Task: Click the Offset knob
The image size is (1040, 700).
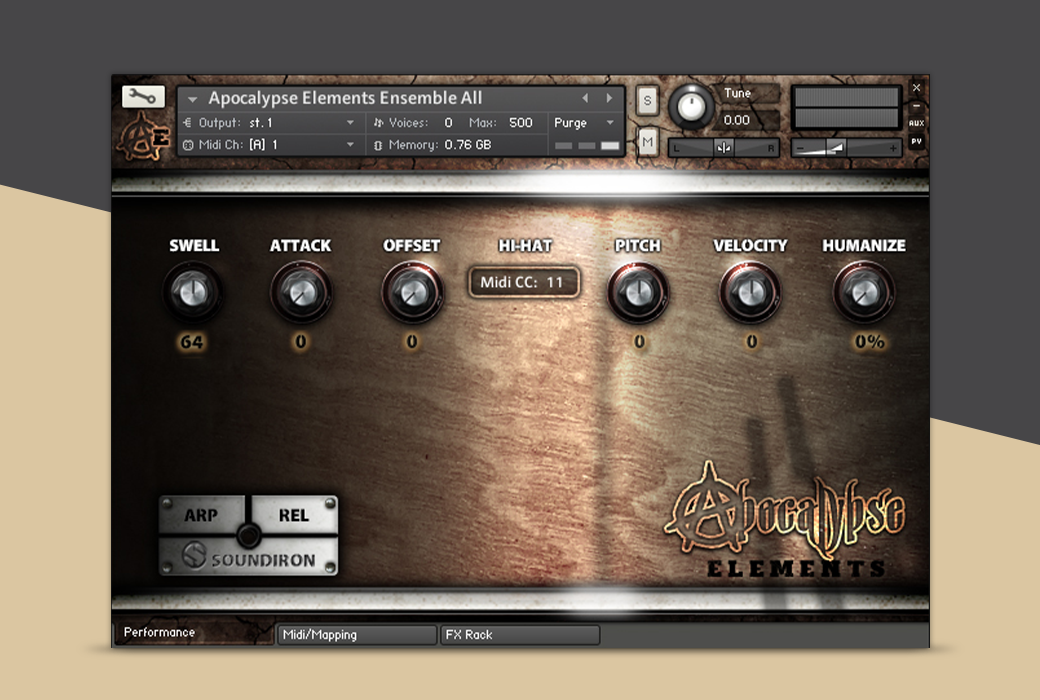Action: 412,292
